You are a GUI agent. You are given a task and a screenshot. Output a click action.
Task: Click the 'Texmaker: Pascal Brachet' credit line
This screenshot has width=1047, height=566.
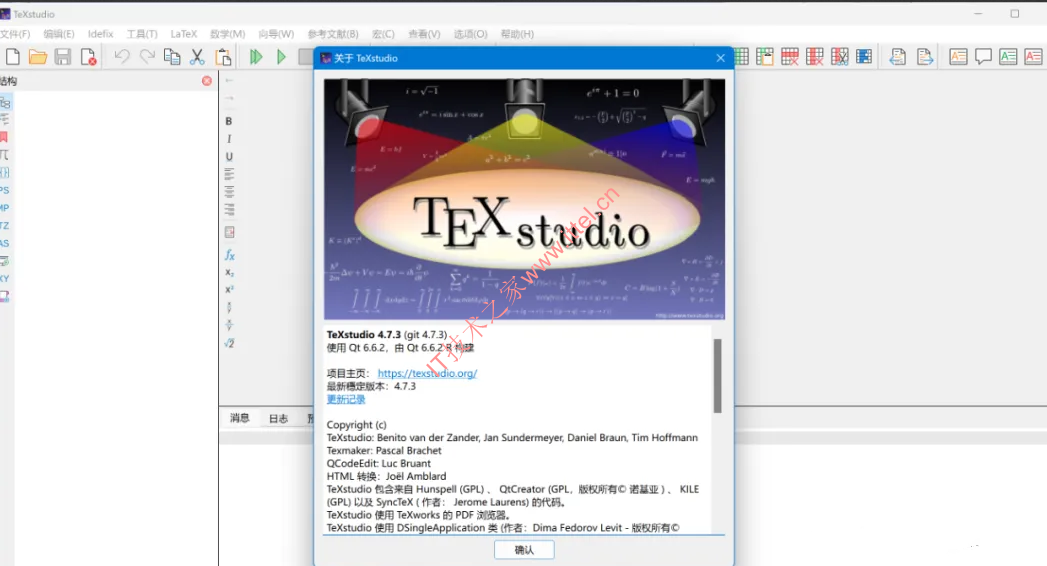(x=384, y=451)
